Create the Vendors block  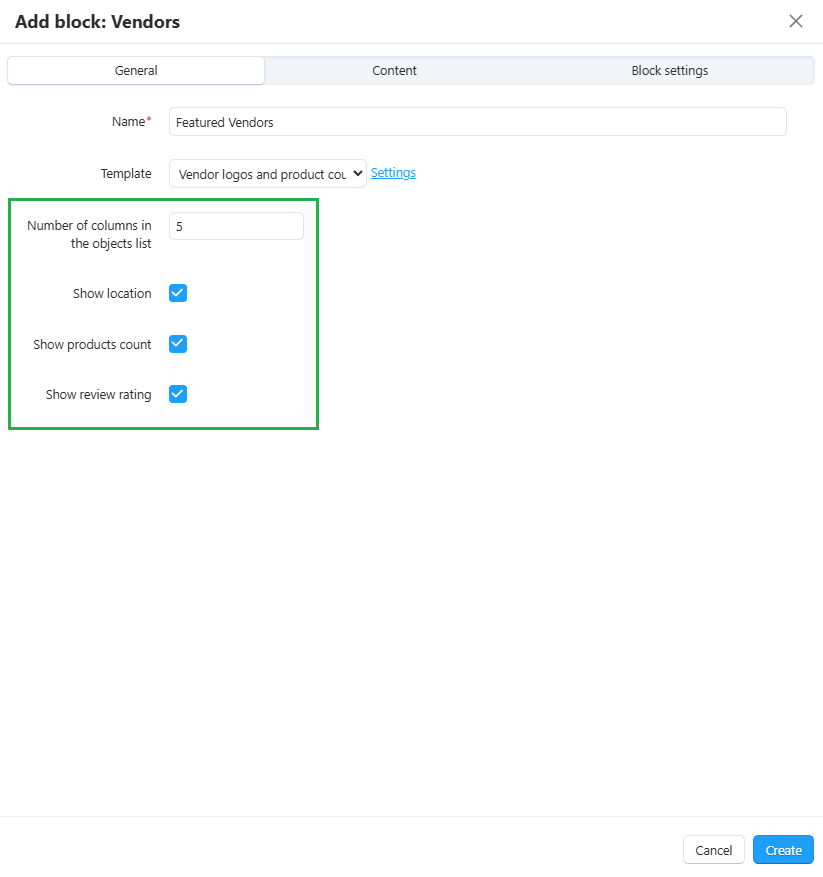click(783, 850)
